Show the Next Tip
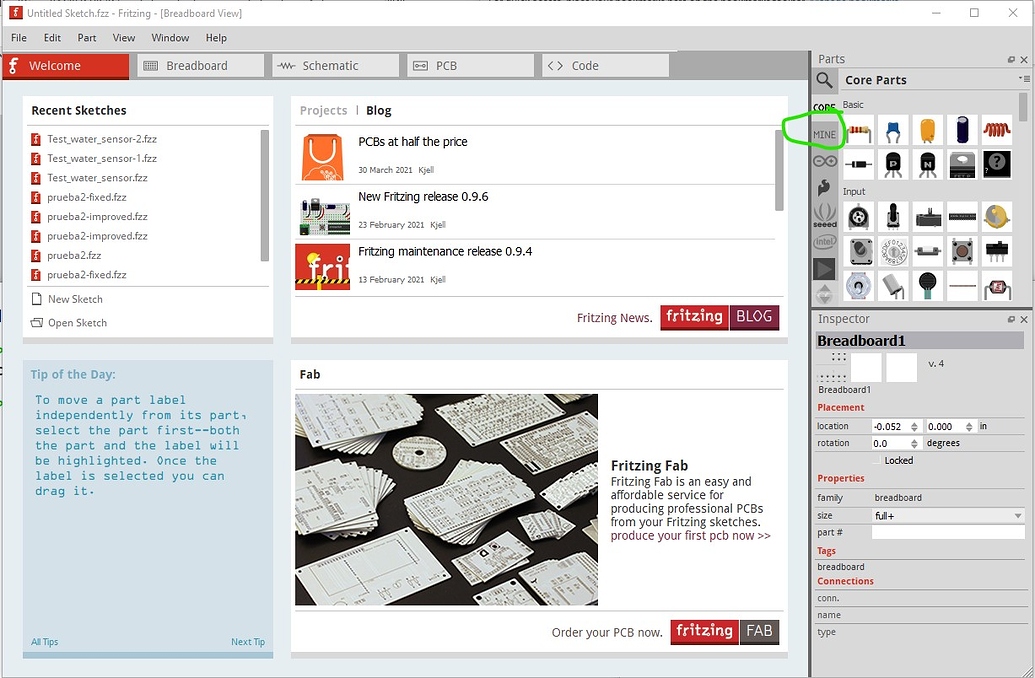The width and height of the screenshot is (1035, 678). pos(248,642)
